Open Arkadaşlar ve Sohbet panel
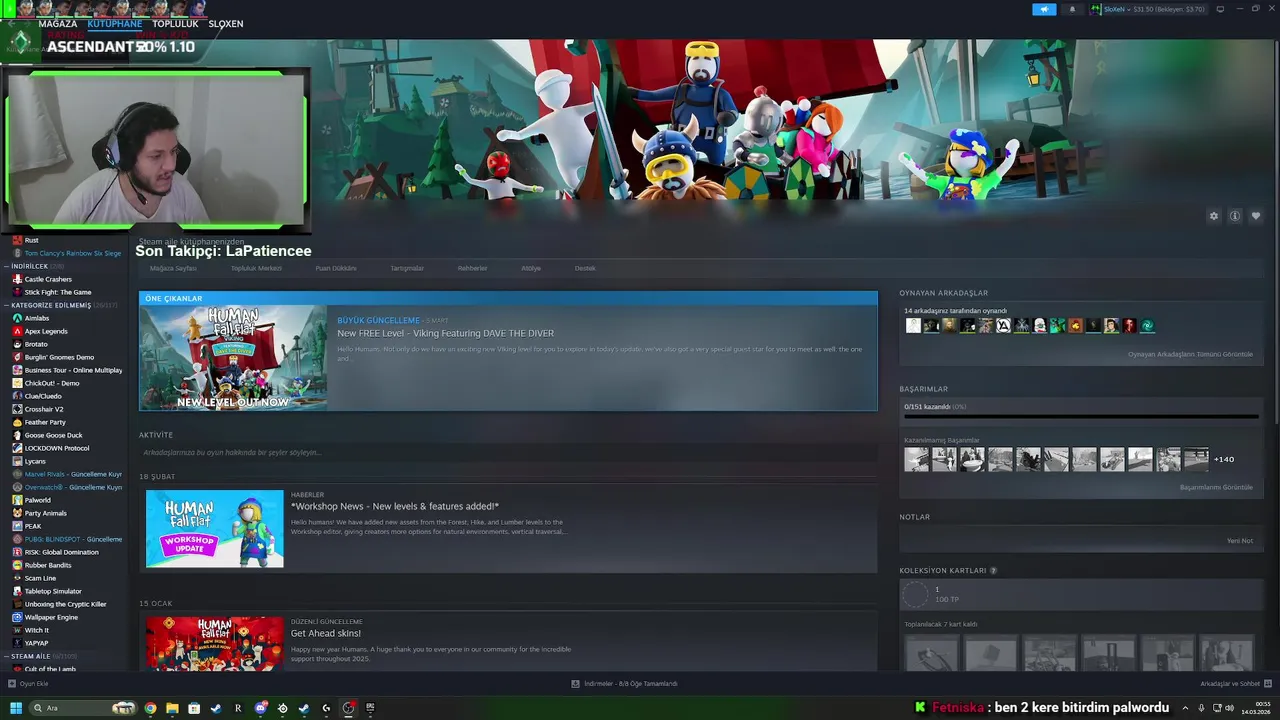Screen dimensions: 1280x720 point(1234,684)
